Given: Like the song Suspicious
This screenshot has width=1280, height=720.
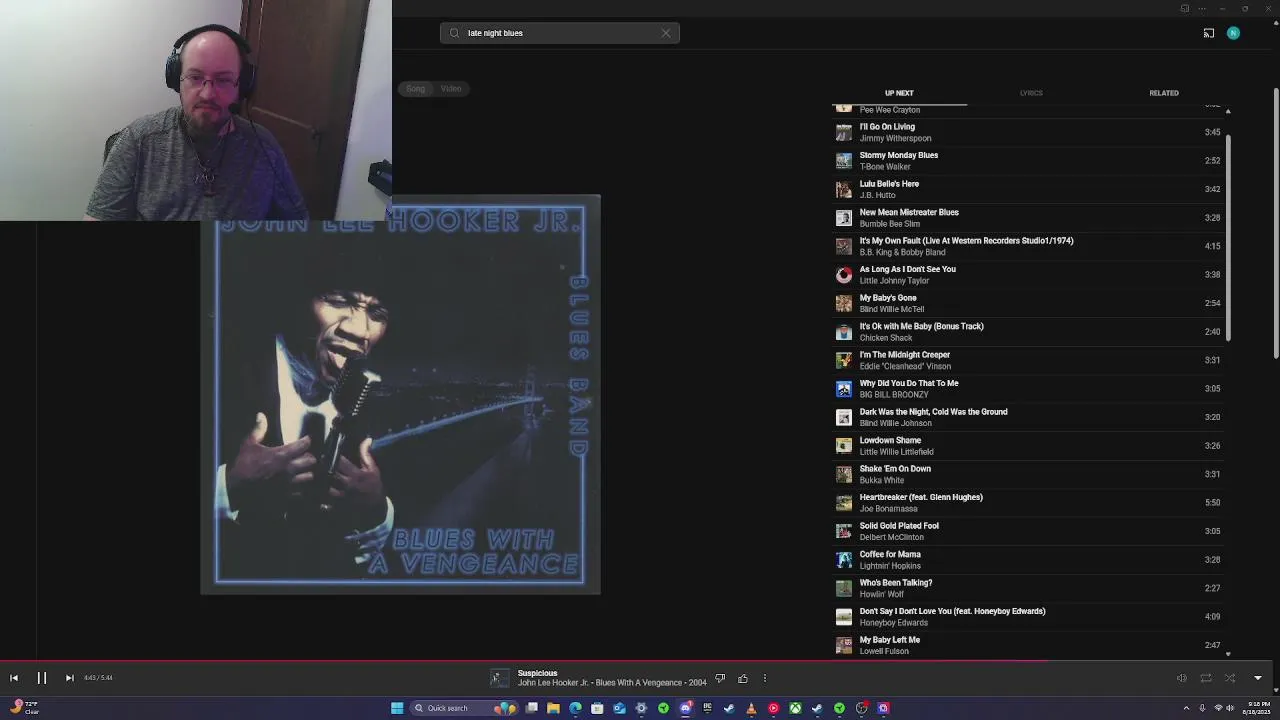Looking at the screenshot, I should click(x=743, y=679).
